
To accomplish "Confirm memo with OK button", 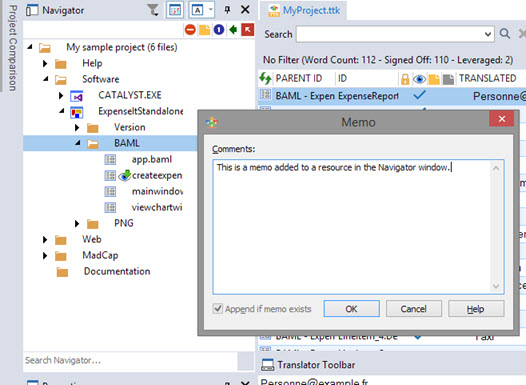I will [x=352, y=309].
